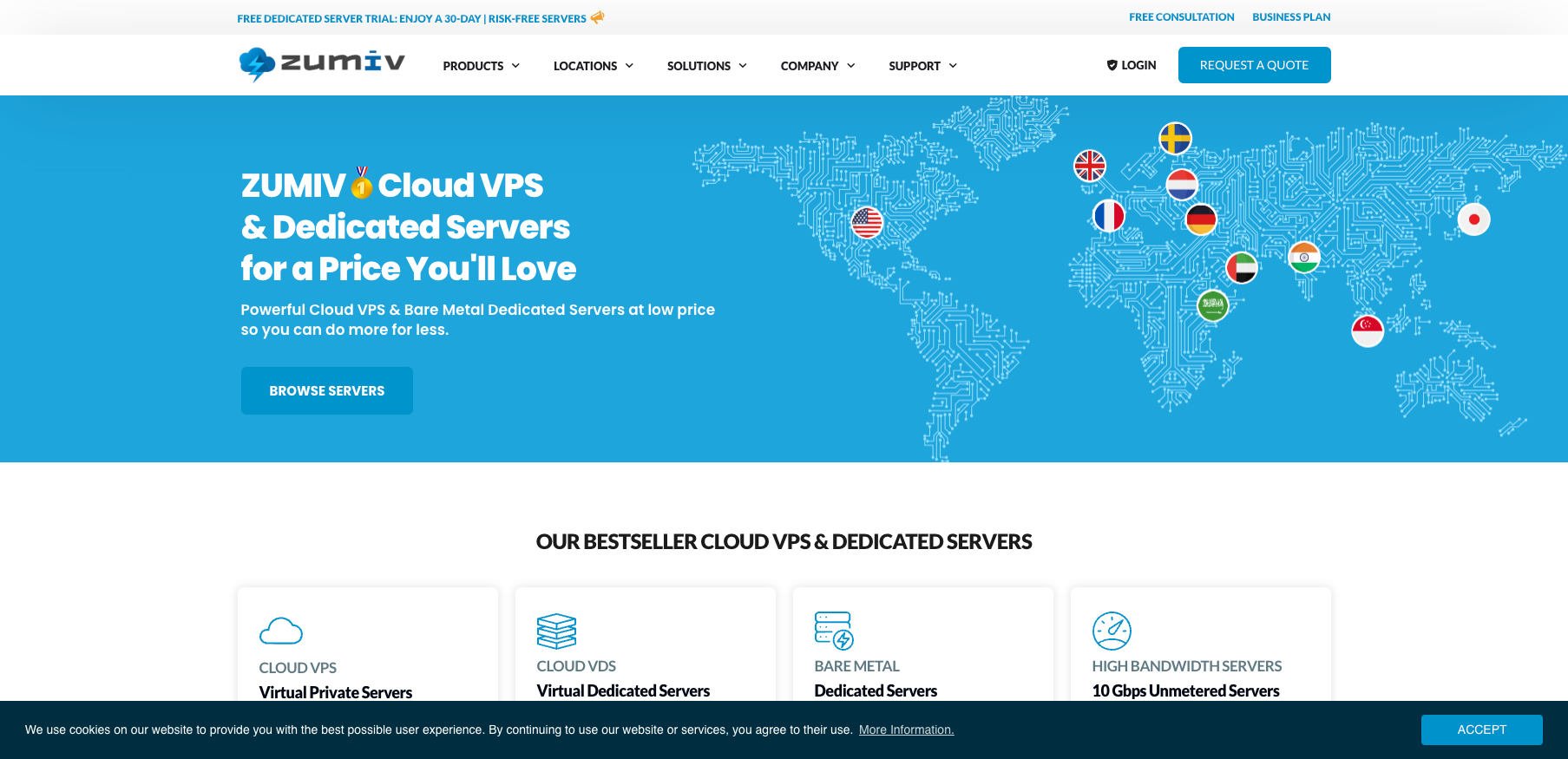1568x759 pixels.
Task: Click the shield icon beside Login
Action: pyautogui.click(x=1112, y=65)
